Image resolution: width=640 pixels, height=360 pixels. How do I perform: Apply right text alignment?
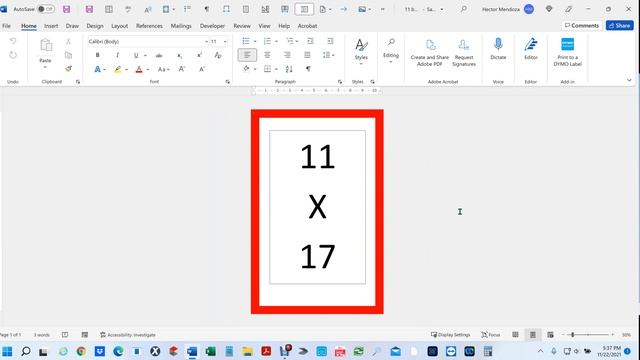click(x=287, y=55)
